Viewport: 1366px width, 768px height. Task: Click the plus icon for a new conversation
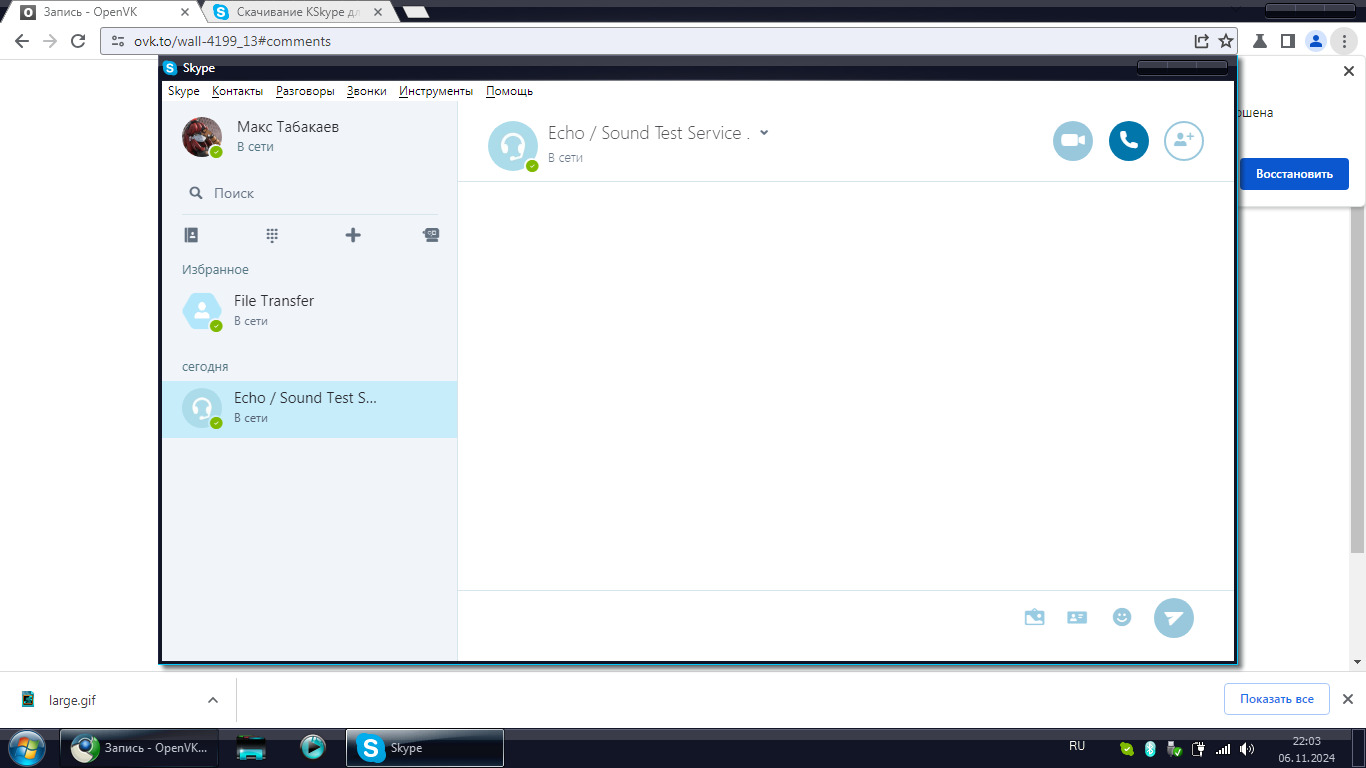[353, 235]
